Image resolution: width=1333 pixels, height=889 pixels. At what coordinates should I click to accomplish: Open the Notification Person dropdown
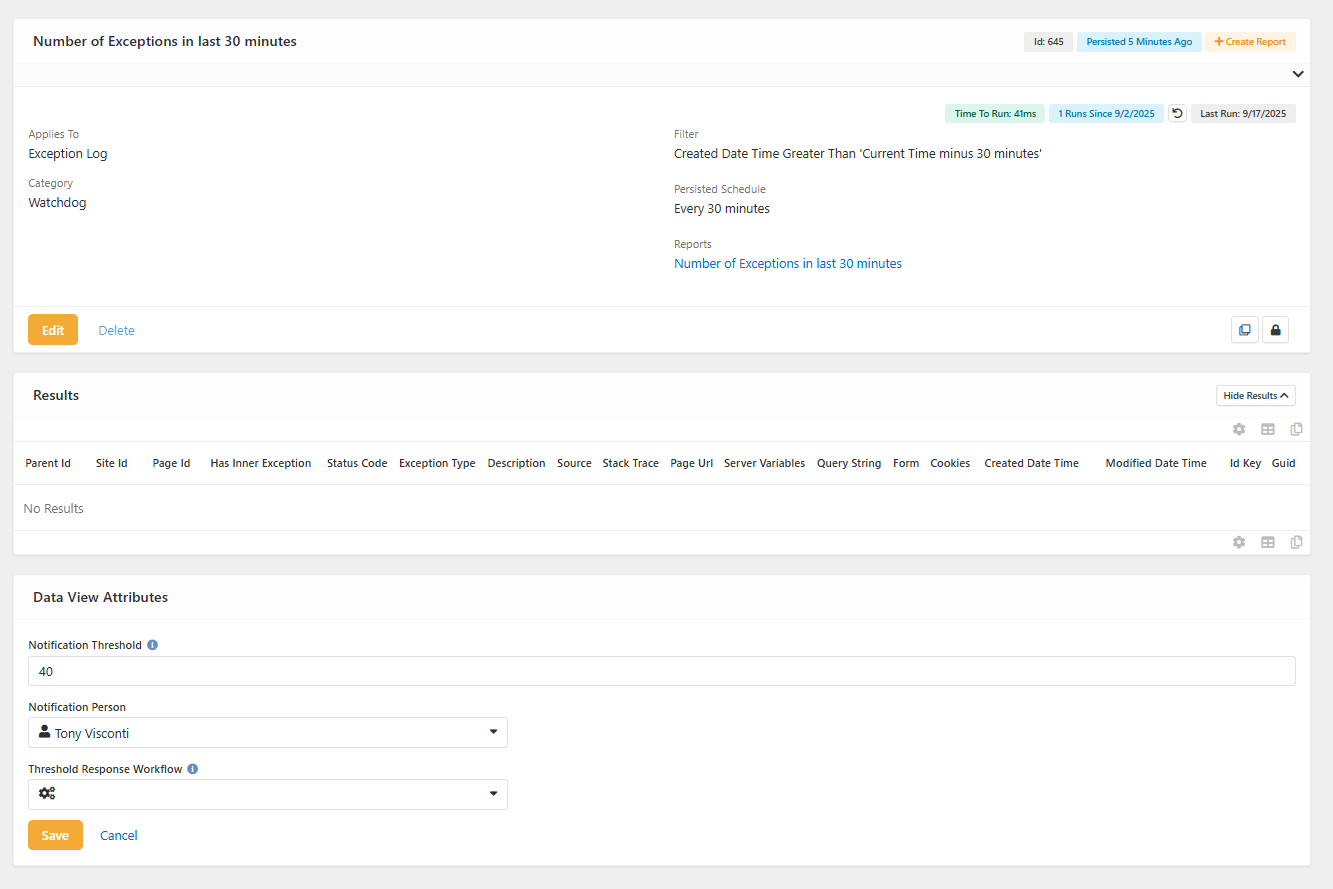coord(268,733)
